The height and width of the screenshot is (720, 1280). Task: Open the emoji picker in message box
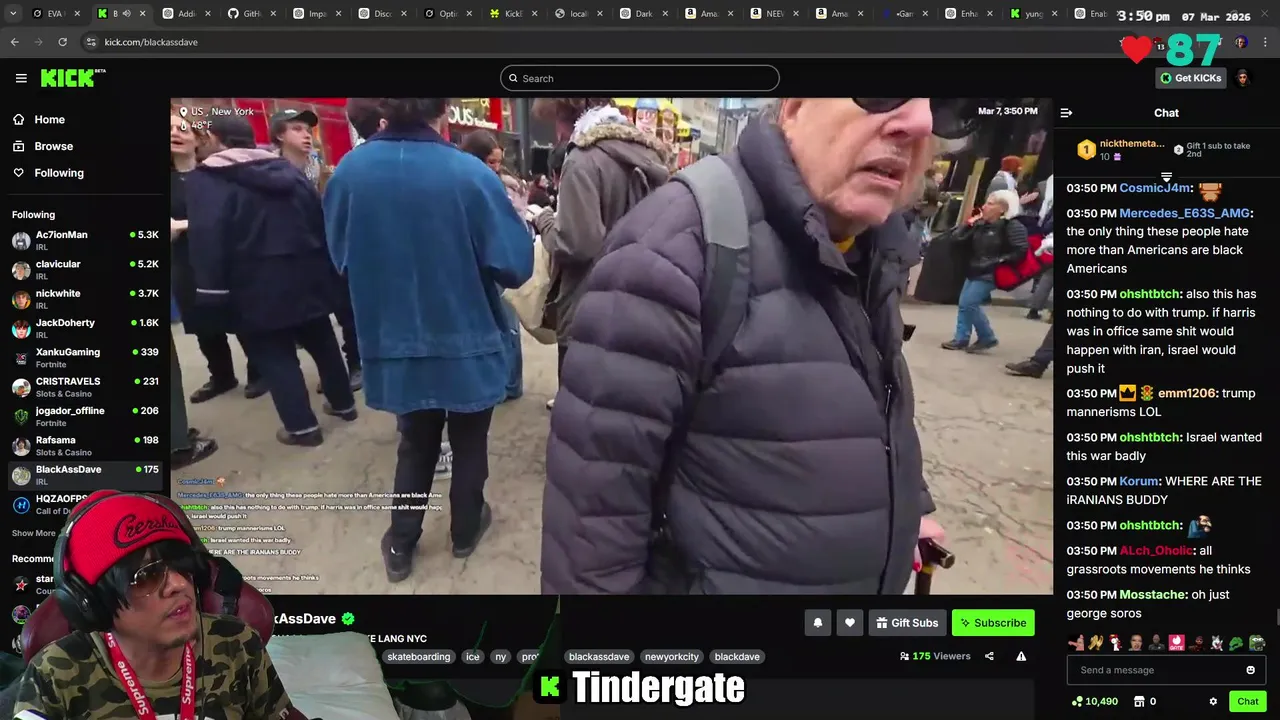[1250, 670]
